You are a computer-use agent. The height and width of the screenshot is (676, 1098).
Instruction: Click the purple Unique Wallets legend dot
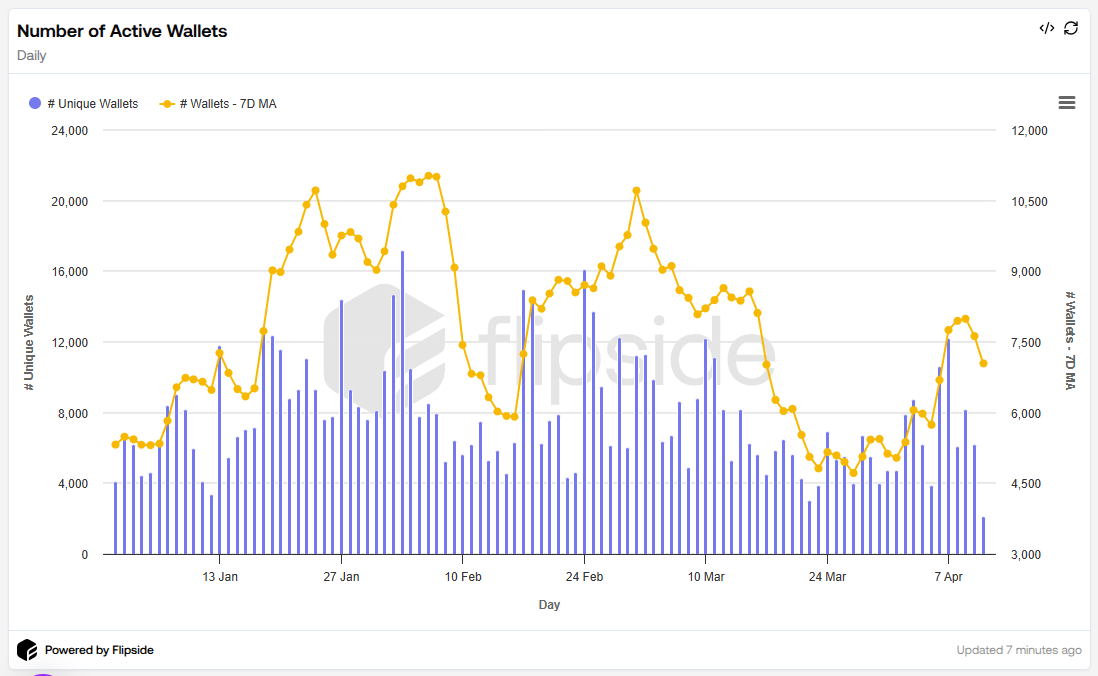click(x=35, y=104)
